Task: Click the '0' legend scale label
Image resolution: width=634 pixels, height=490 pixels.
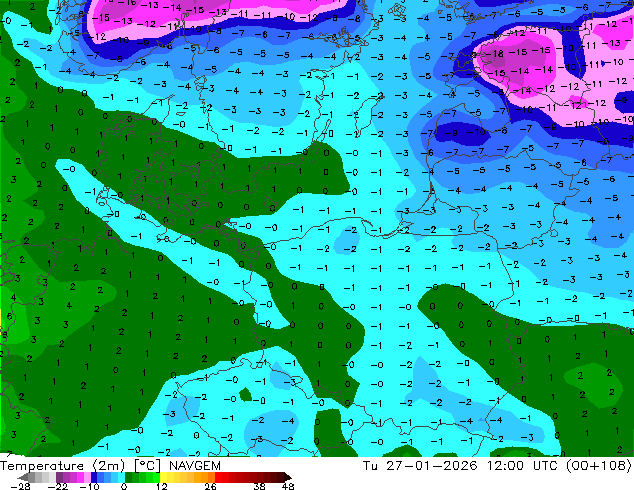Action: point(124,486)
